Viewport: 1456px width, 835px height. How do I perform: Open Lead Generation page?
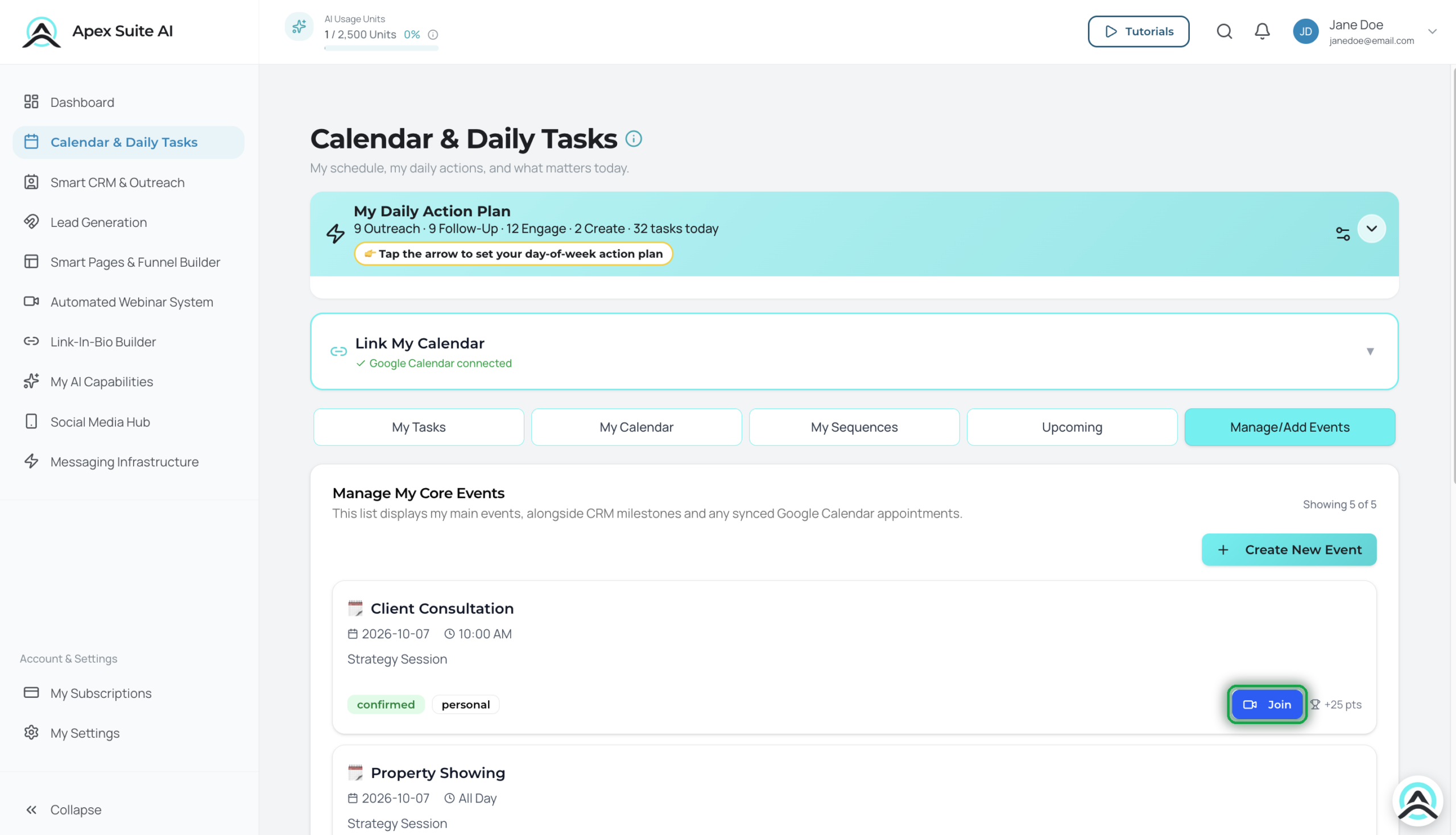point(129,222)
